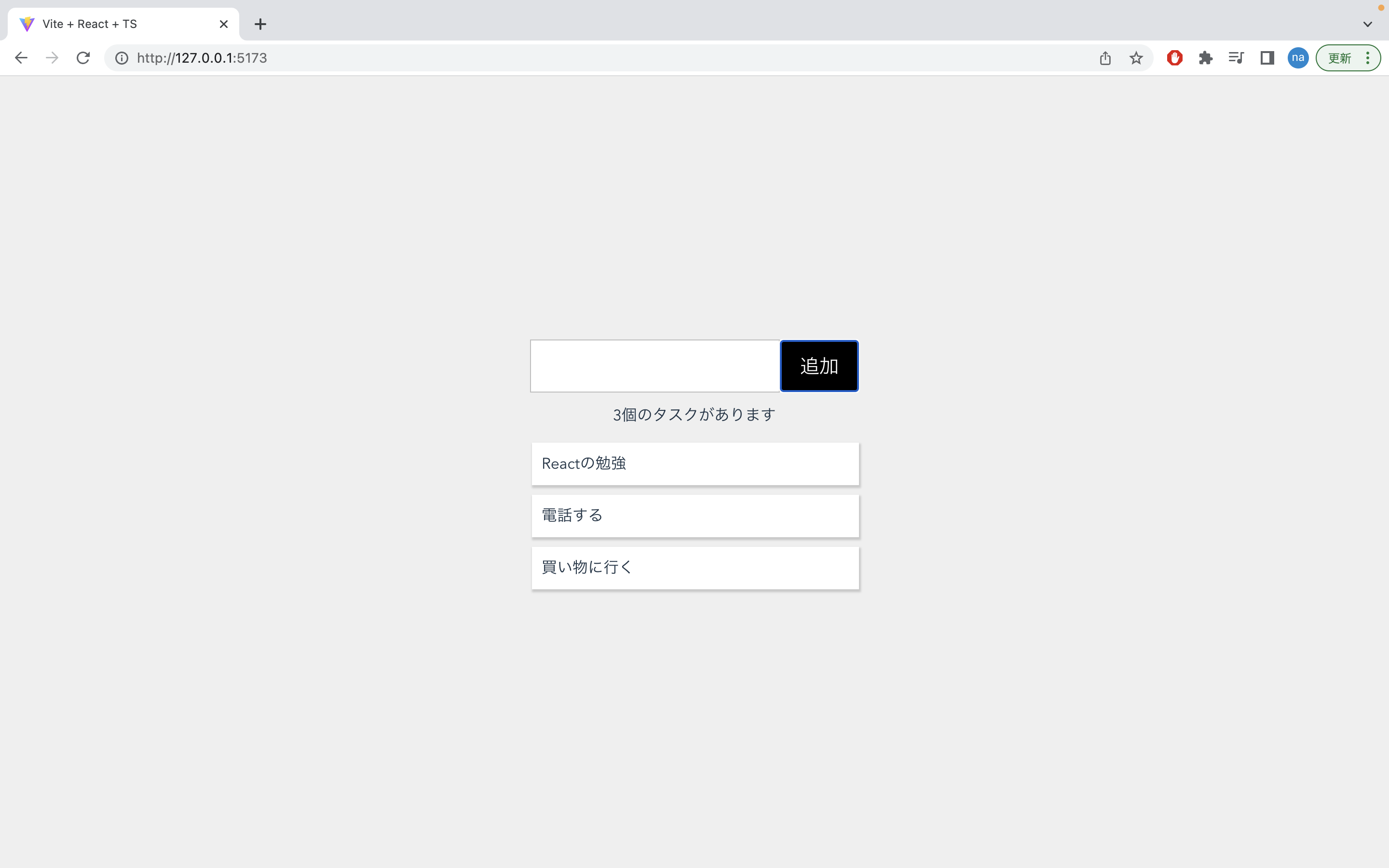
Task: Toggle the side panel open
Action: pyautogui.click(x=1267, y=57)
